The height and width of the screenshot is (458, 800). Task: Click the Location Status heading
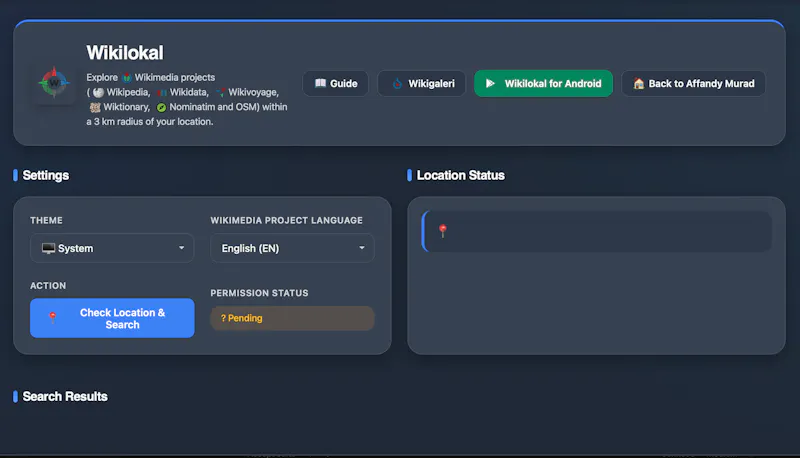[x=461, y=175]
